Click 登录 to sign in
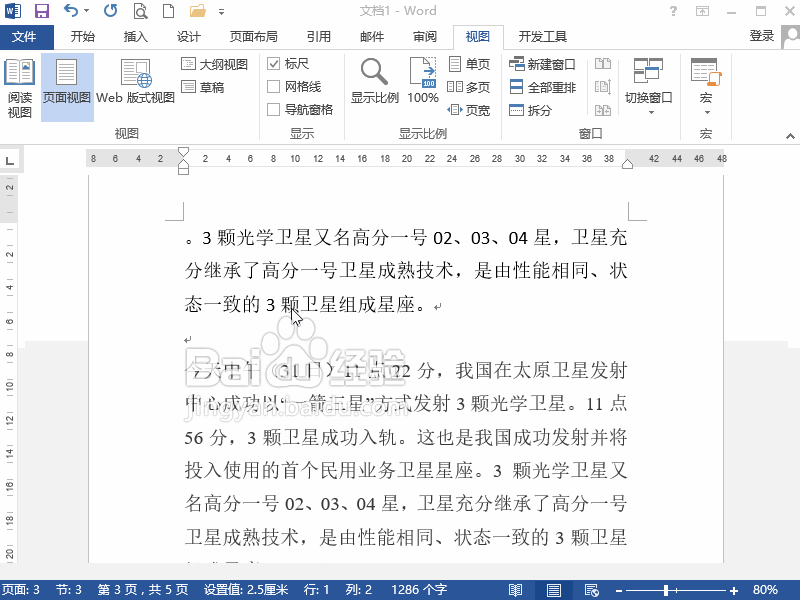The image size is (800, 600). (761, 36)
